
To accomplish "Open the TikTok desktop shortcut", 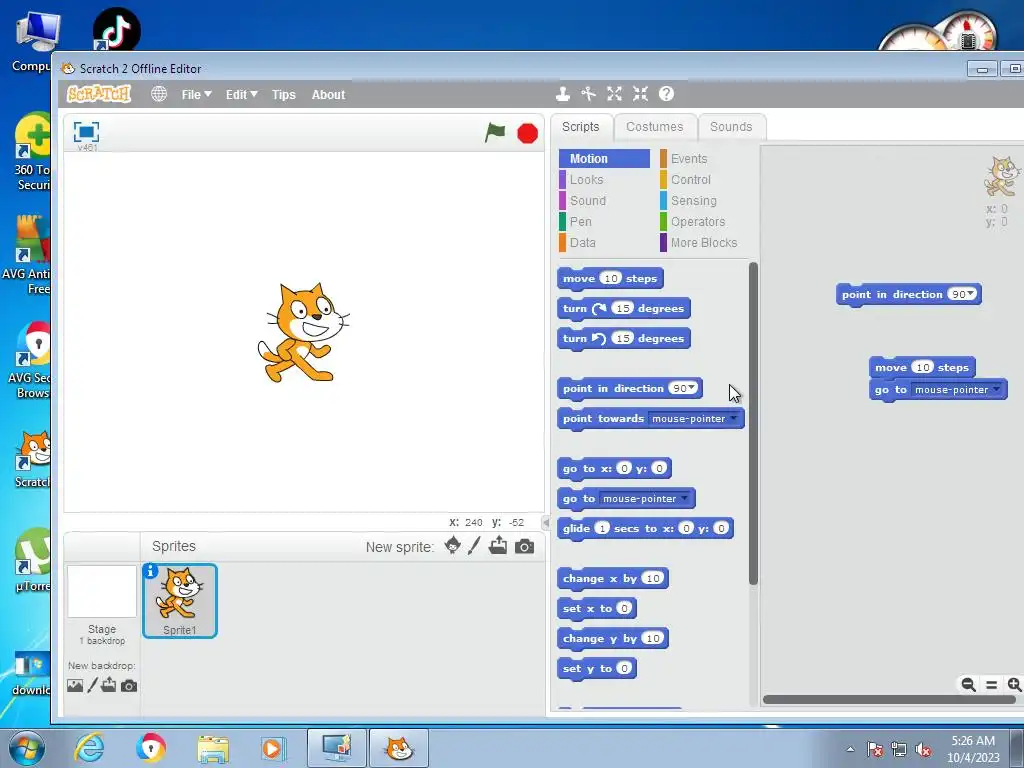I will 117,29.
